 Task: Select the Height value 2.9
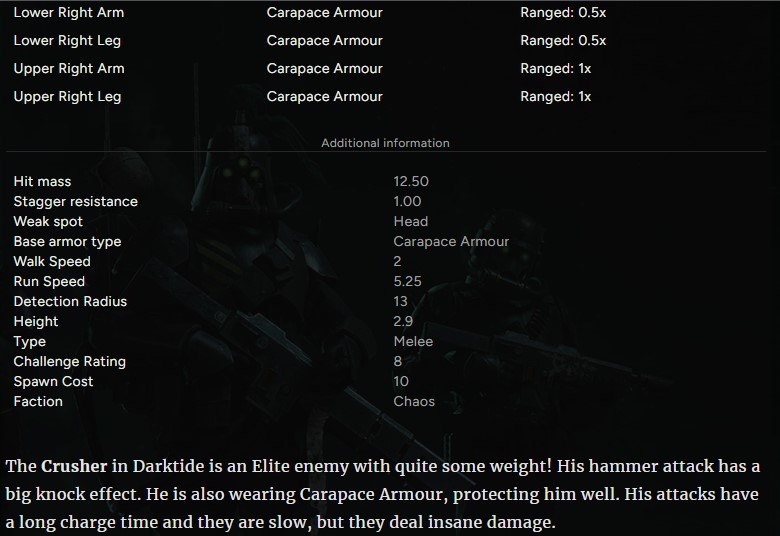point(403,321)
